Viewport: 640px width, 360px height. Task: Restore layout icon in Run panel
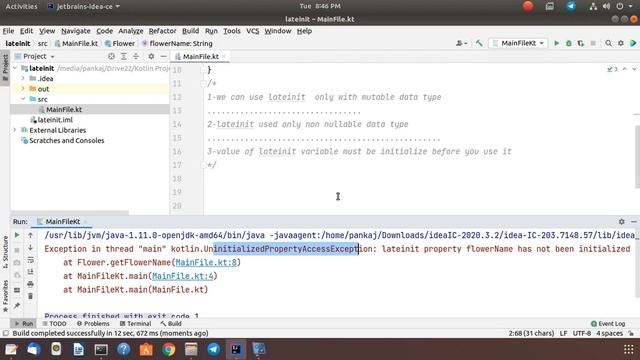point(17,290)
